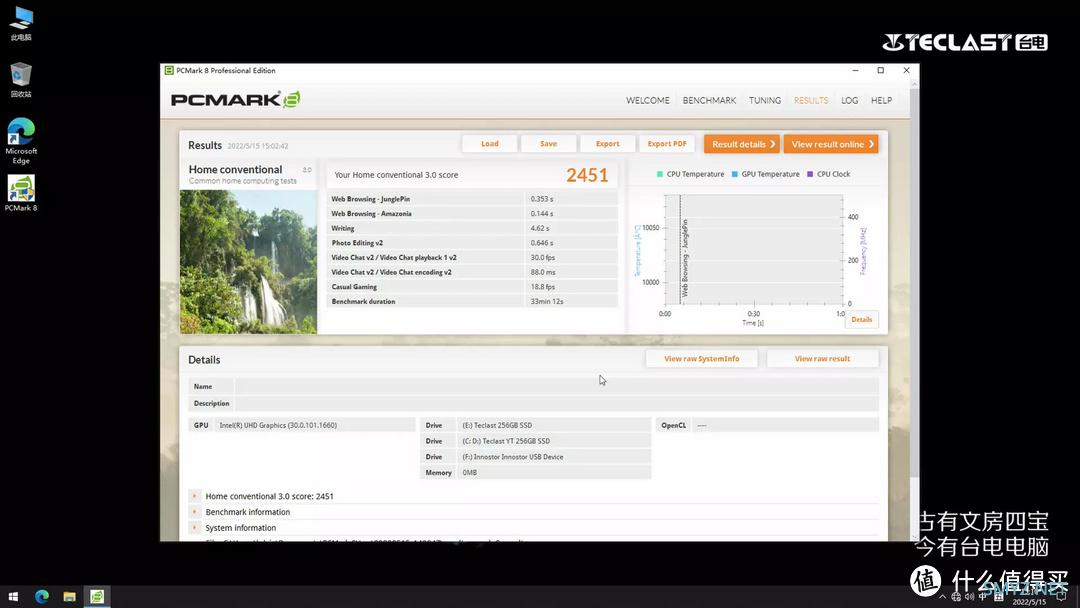Screen dimensions: 1080x608
Task: Export the result as PDF
Action: click(667, 144)
